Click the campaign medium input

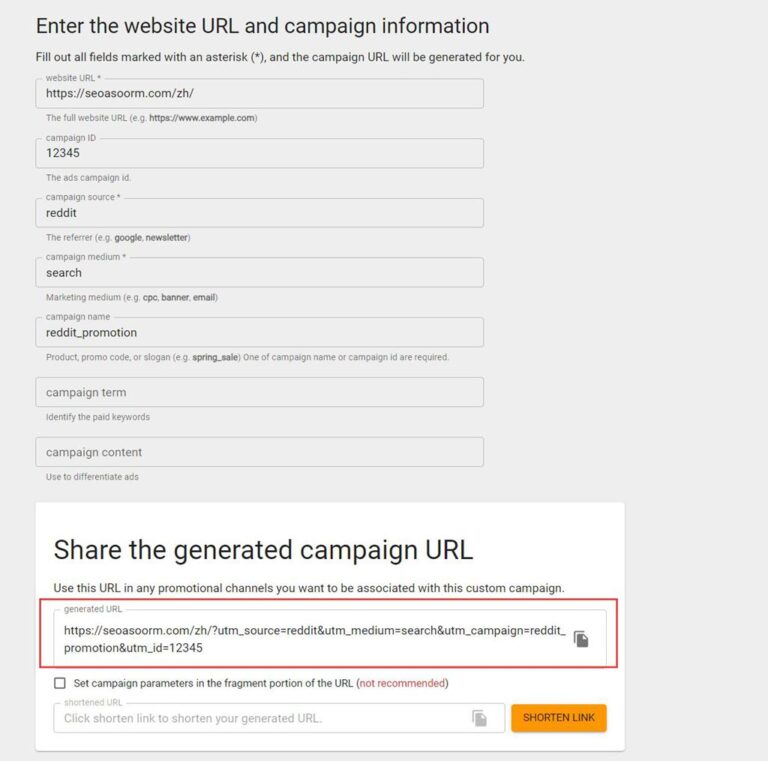pyautogui.click(x=259, y=273)
